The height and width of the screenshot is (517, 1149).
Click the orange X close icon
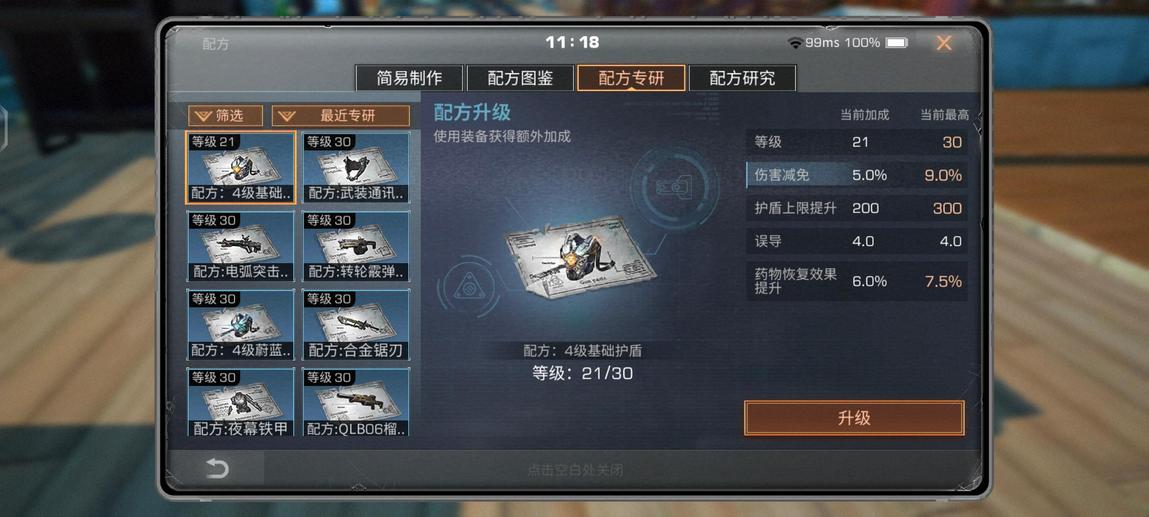(x=944, y=43)
